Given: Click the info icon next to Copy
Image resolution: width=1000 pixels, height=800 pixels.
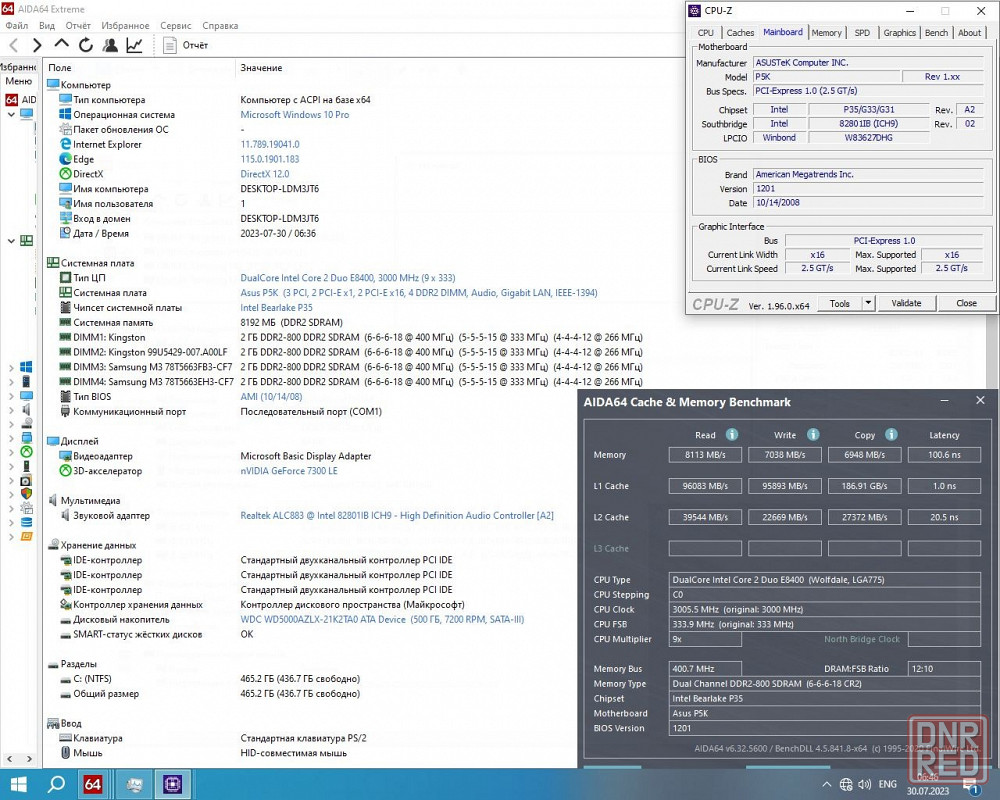Looking at the screenshot, I should [x=892, y=435].
